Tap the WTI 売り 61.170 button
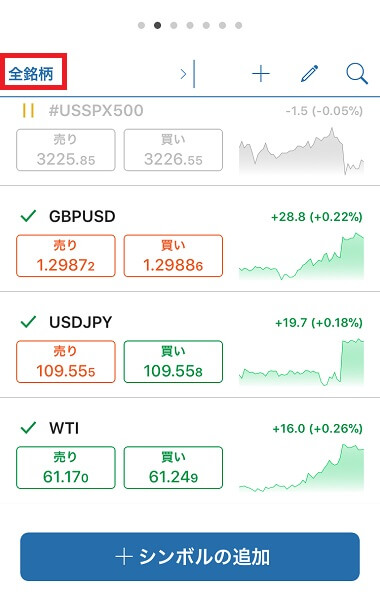 (66, 467)
